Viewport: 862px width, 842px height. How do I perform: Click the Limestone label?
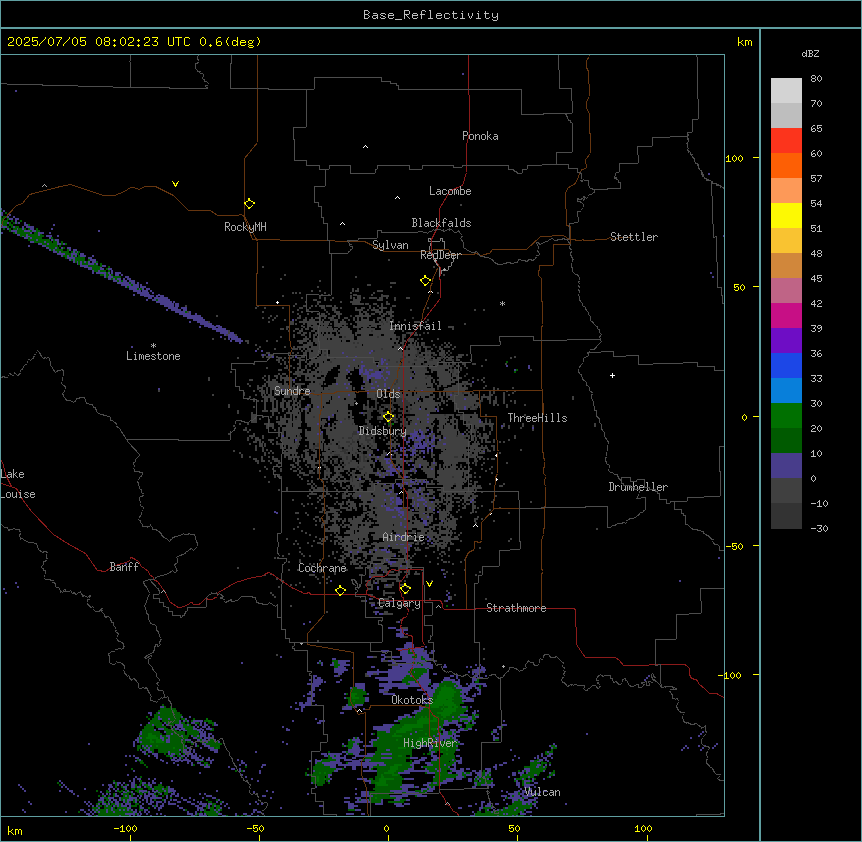coord(153,356)
